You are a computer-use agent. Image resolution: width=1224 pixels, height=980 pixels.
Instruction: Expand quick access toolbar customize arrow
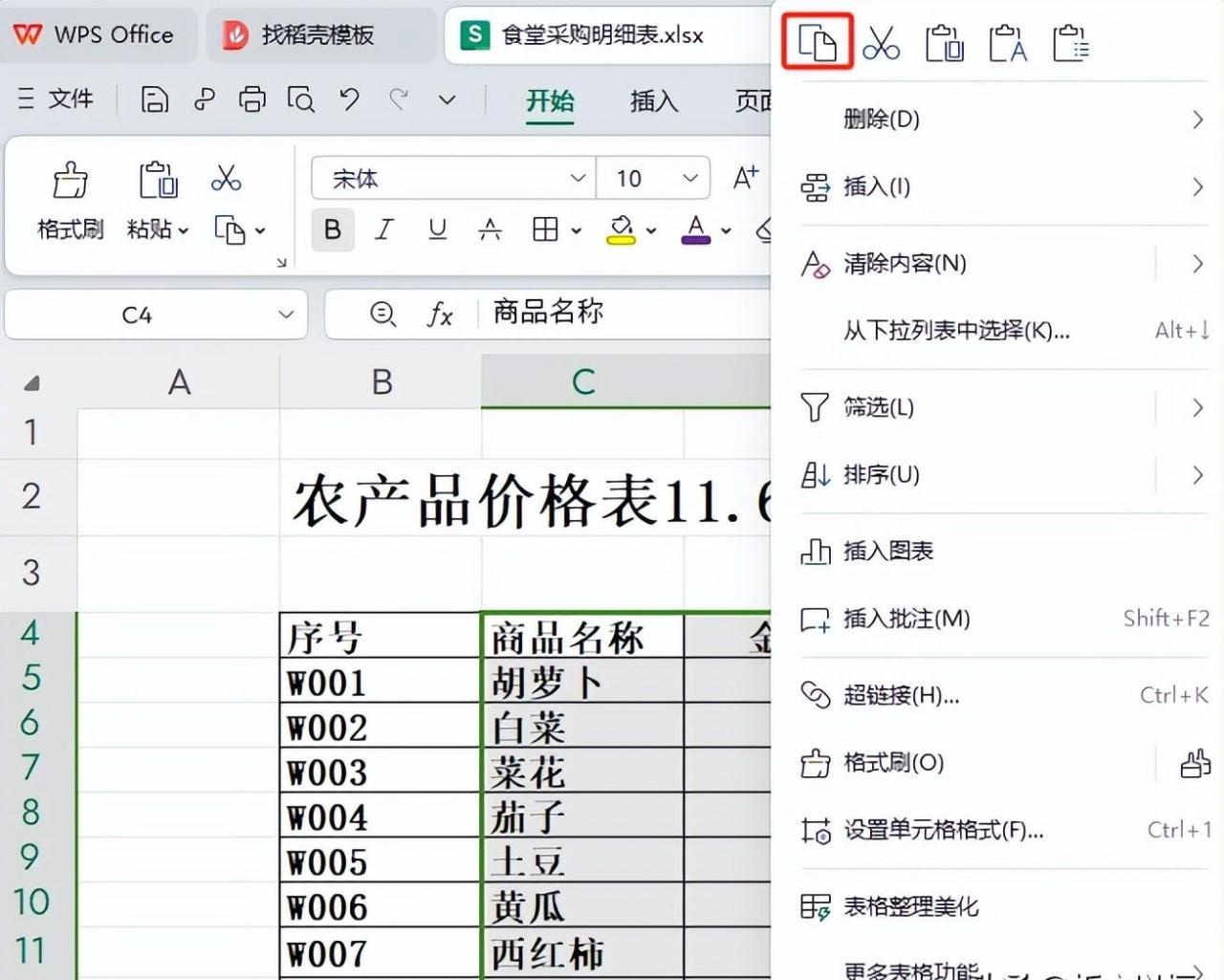coord(447,99)
